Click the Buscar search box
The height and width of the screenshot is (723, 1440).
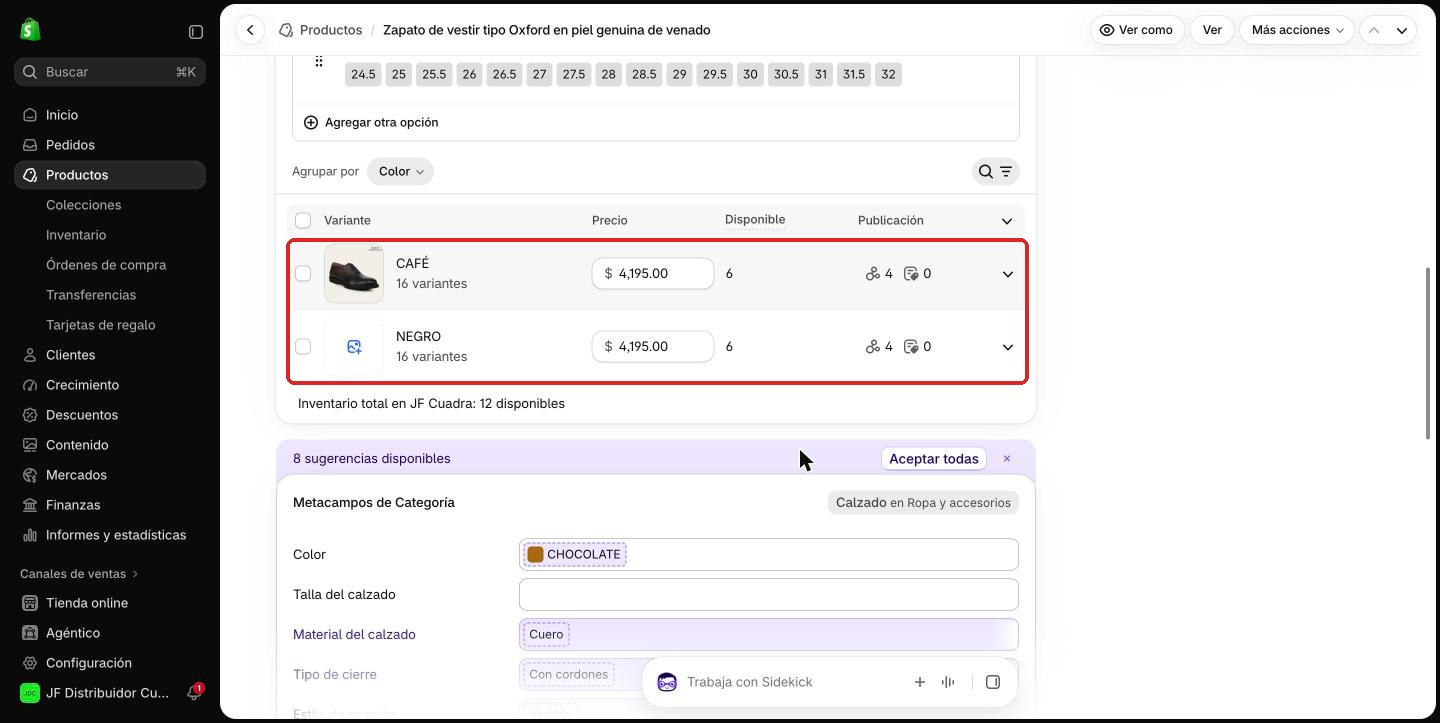pos(110,72)
